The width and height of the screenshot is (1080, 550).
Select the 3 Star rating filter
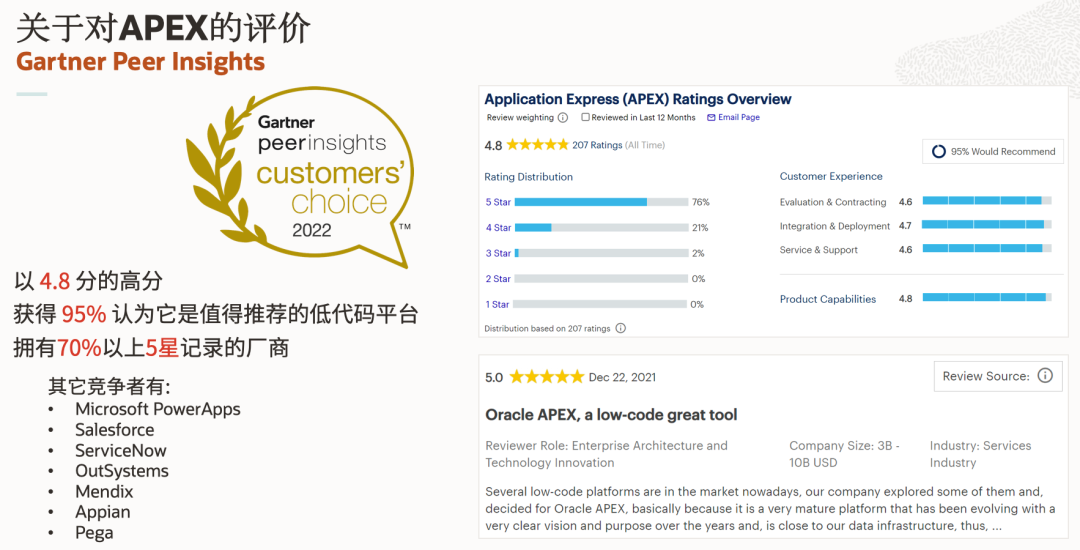point(498,253)
